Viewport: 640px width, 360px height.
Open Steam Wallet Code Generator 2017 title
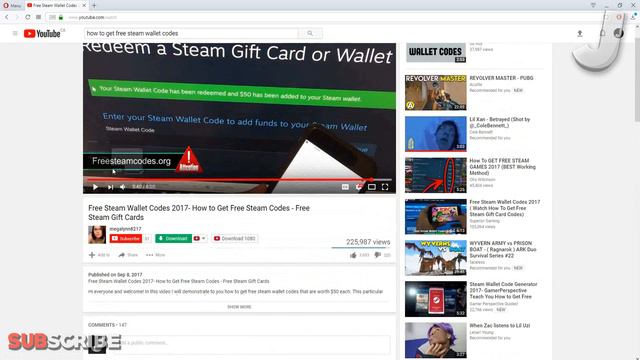(x=503, y=290)
